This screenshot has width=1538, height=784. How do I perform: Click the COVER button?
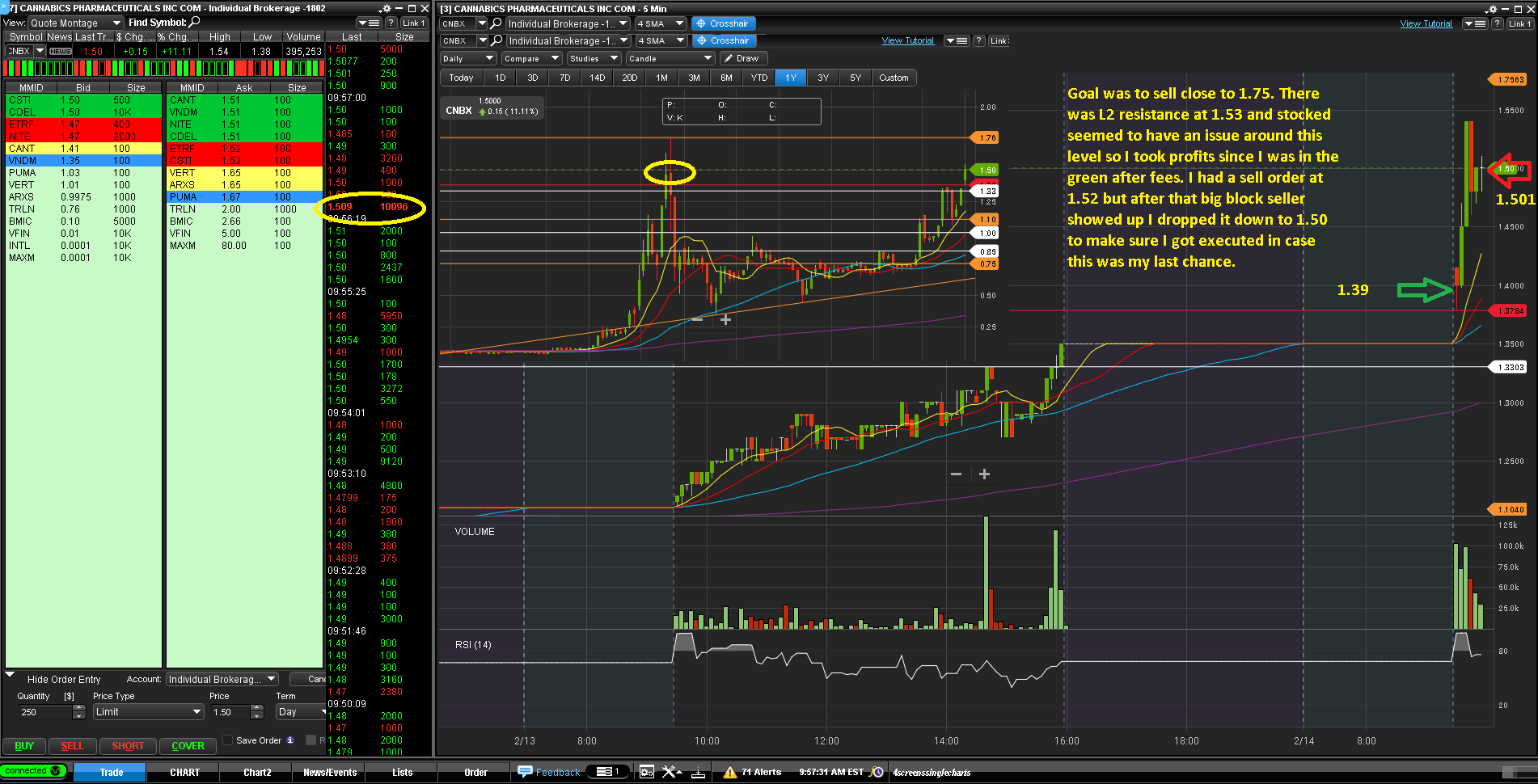tap(188, 745)
